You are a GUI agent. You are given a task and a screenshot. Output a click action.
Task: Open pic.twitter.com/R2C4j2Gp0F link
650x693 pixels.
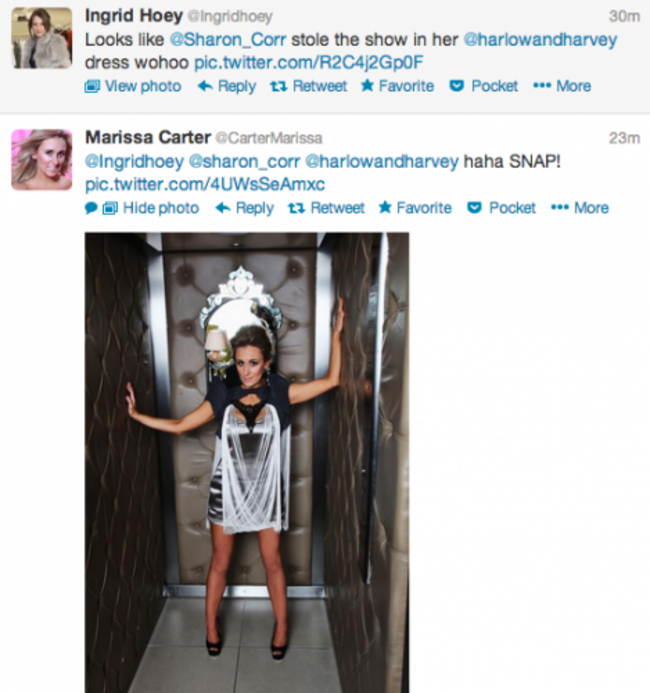point(309,62)
